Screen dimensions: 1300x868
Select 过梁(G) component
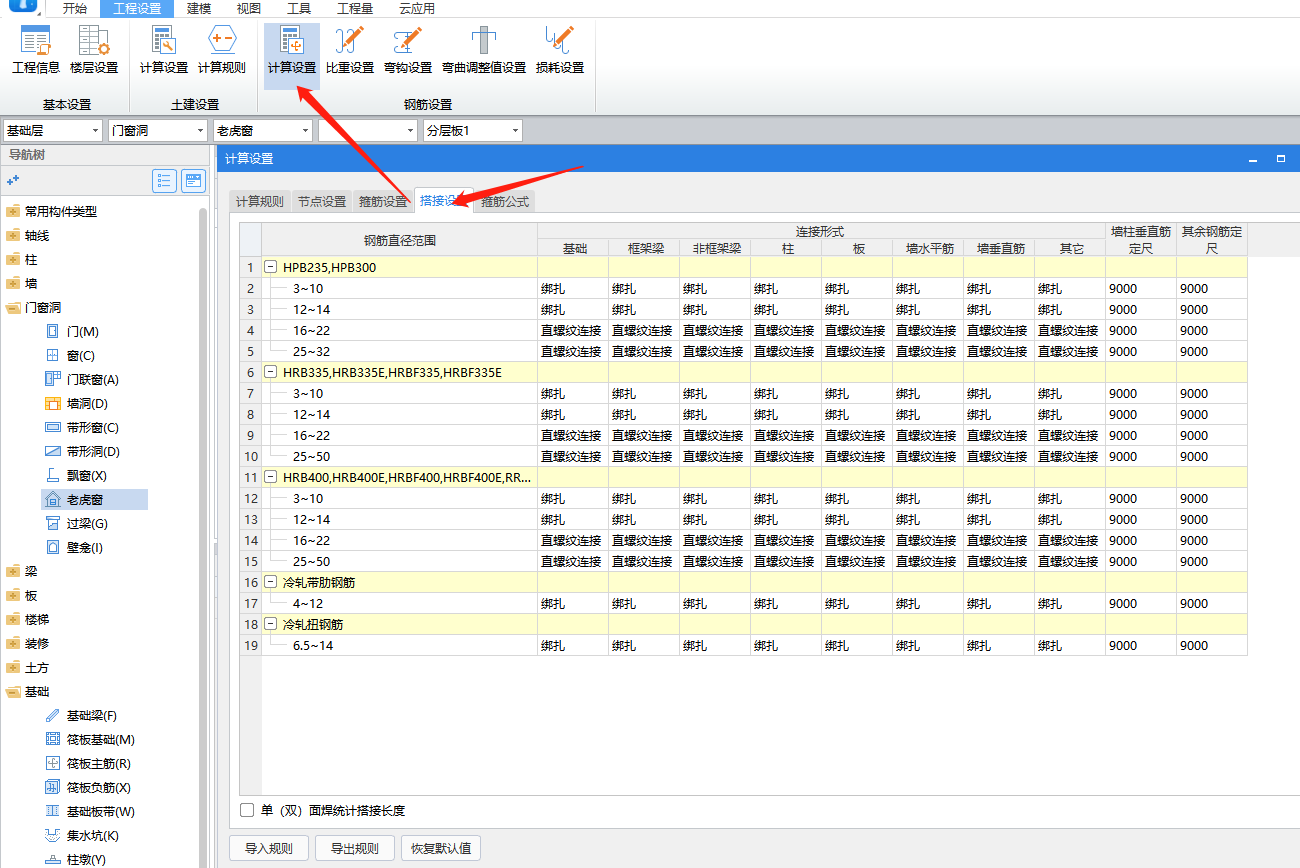coord(76,524)
